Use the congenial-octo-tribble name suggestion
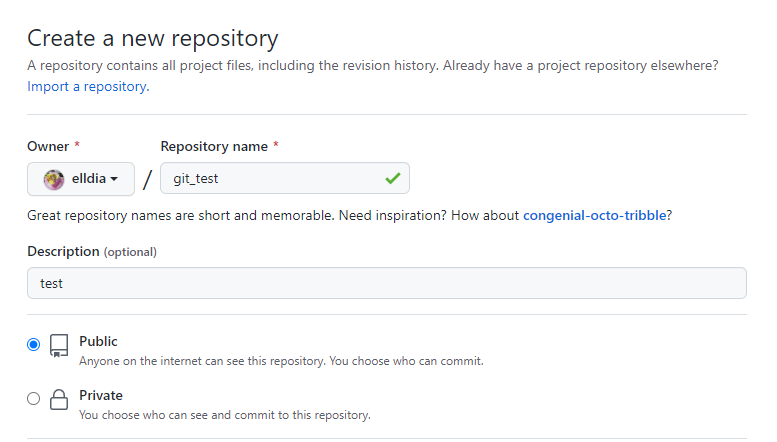This screenshot has width=777, height=442. (594, 215)
